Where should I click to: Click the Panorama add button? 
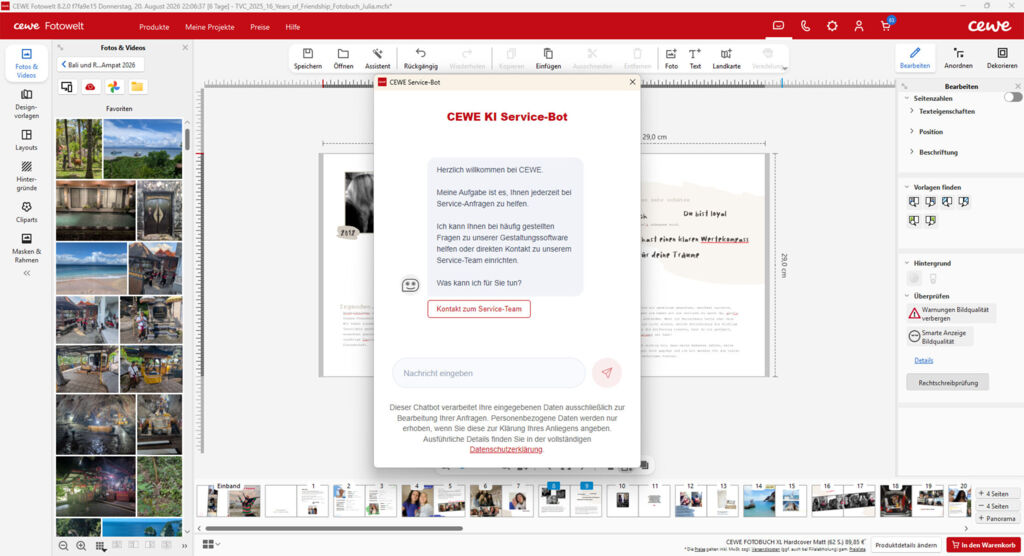coord(997,519)
